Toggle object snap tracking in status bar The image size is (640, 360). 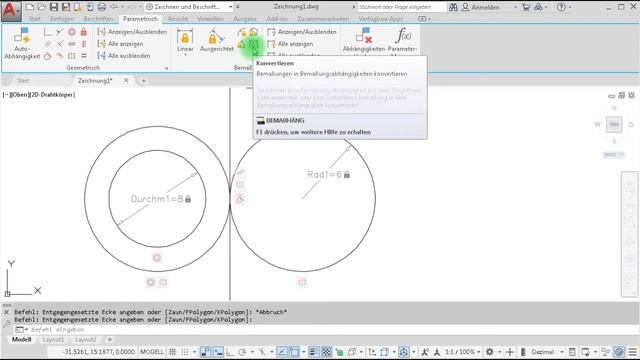pyautogui.click(x=282, y=352)
